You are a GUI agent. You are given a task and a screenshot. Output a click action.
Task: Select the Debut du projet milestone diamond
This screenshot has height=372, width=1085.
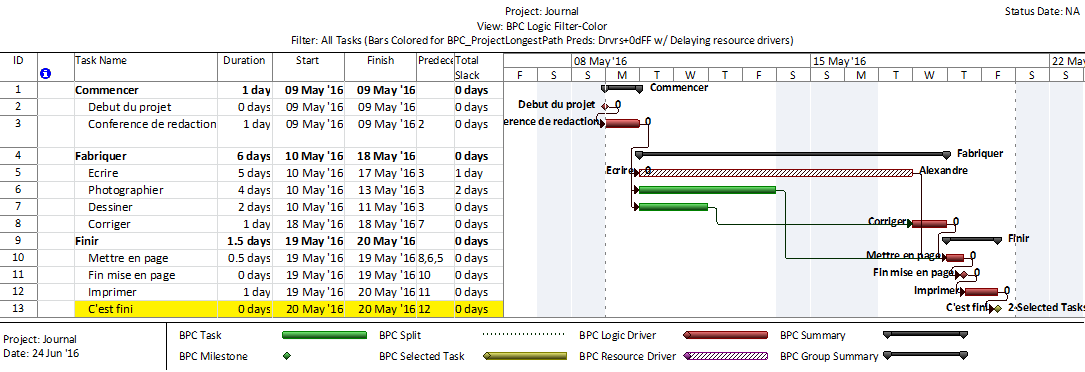coord(605,106)
